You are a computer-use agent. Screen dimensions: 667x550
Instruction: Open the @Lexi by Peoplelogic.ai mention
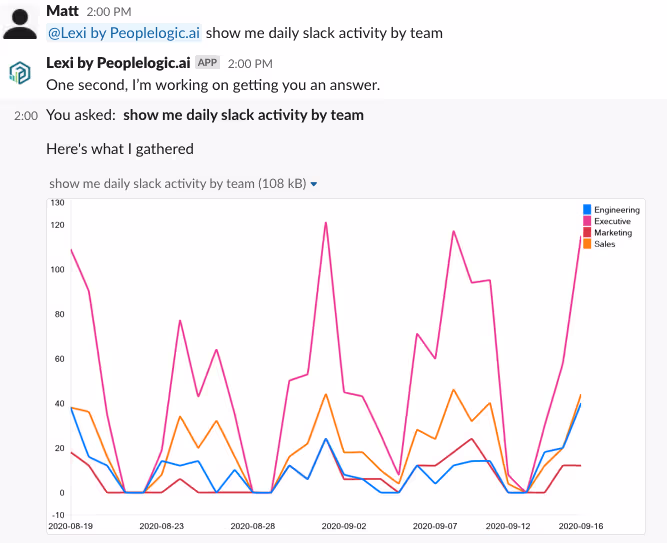pyautogui.click(x=124, y=33)
